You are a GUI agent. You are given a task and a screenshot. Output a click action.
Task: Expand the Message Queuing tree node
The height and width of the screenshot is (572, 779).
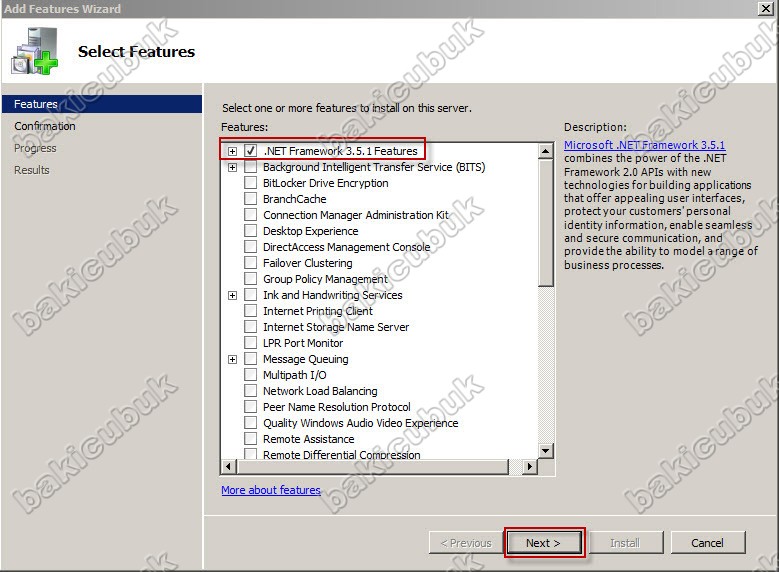(x=232, y=359)
